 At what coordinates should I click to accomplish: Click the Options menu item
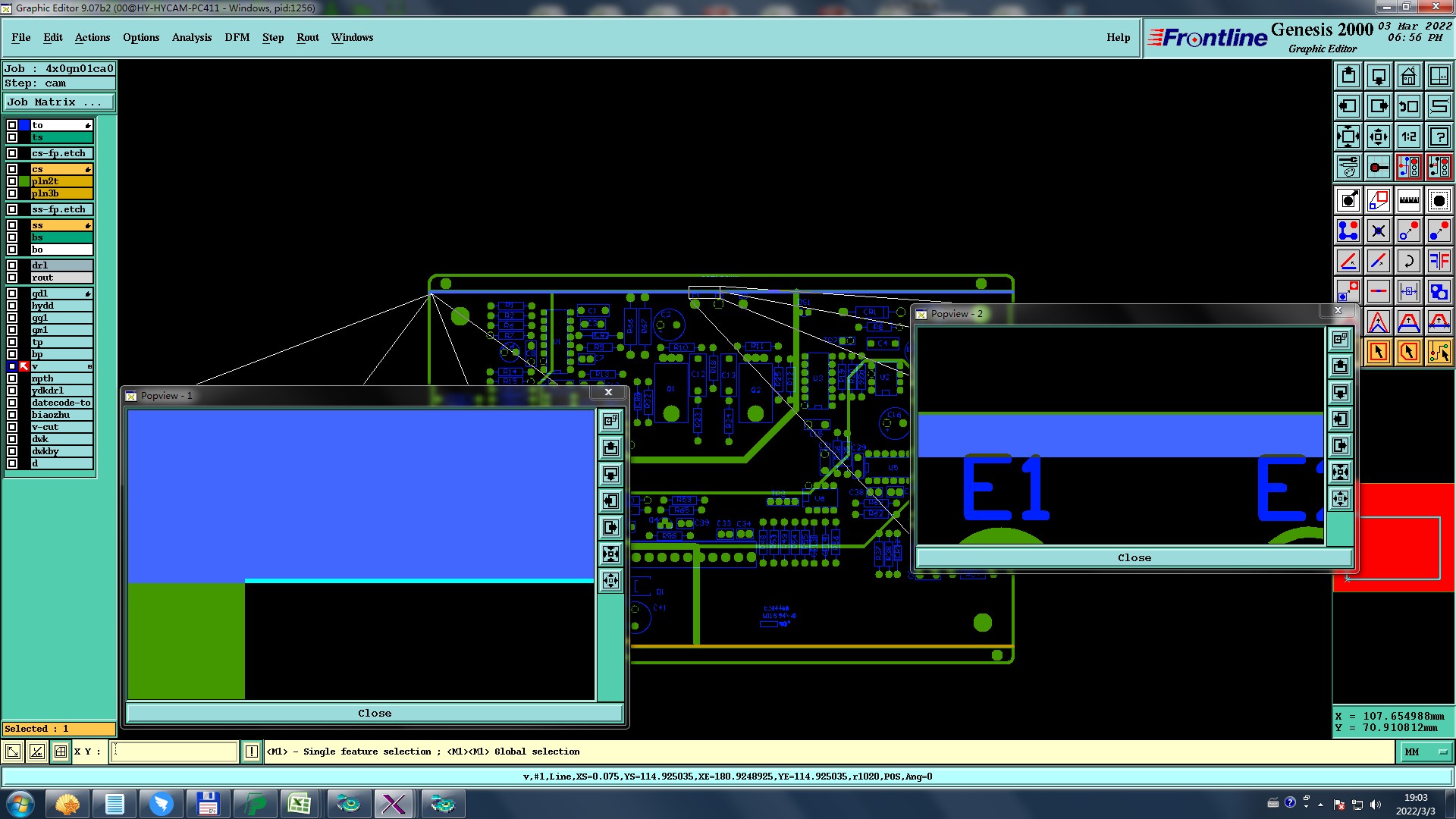click(141, 37)
